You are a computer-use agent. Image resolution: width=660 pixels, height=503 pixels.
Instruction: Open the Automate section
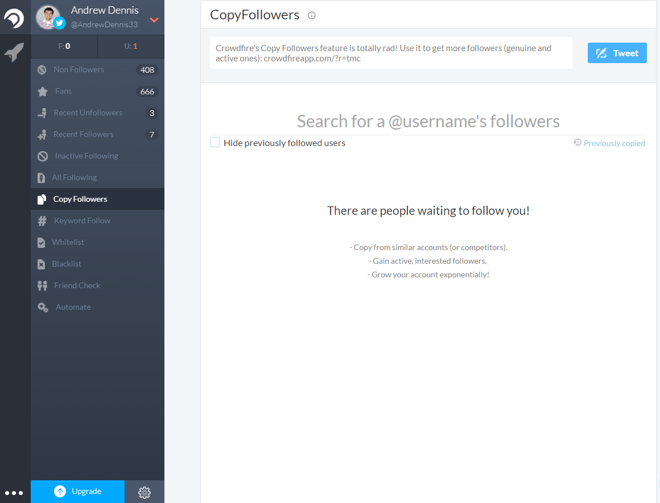[x=98, y=307]
